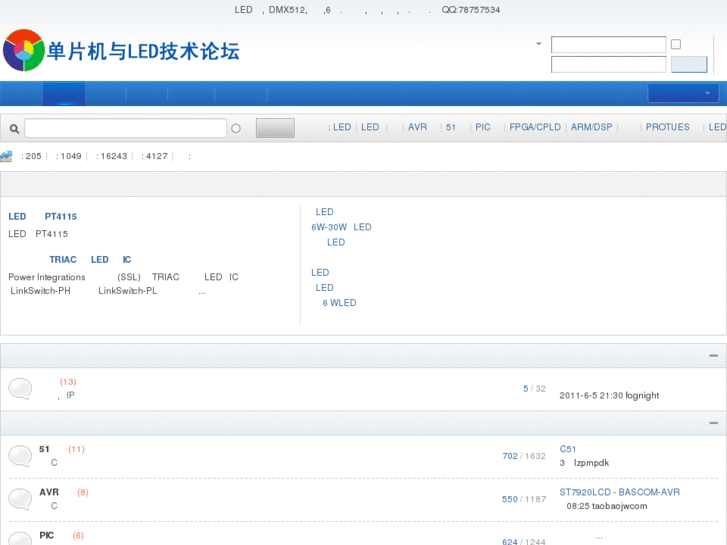Click the statistics chart icon
Viewport: 727px width, 545px height.
pyautogui.click(x=6, y=156)
